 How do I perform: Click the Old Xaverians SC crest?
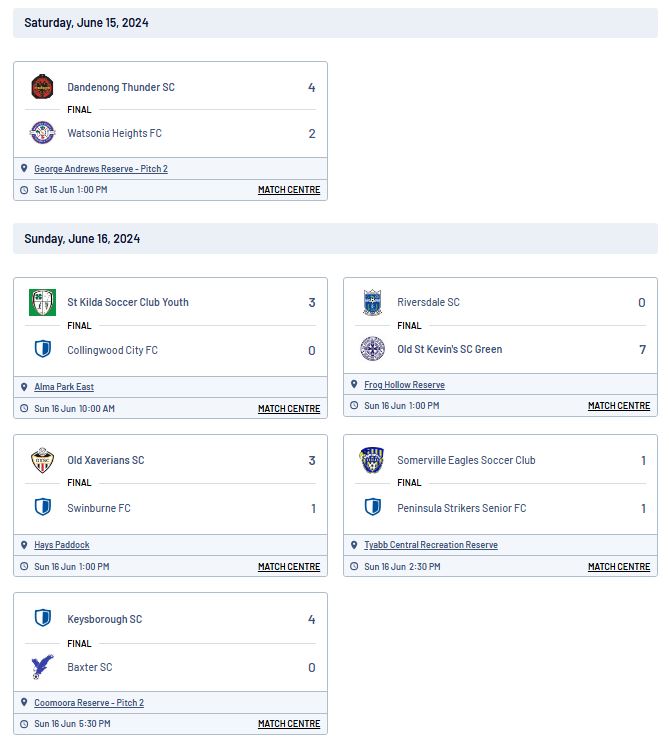click(42, 460)
